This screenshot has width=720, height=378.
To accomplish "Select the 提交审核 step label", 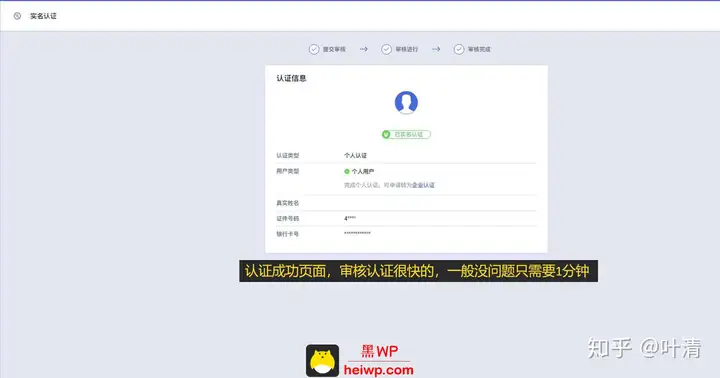I will point(334,49).
